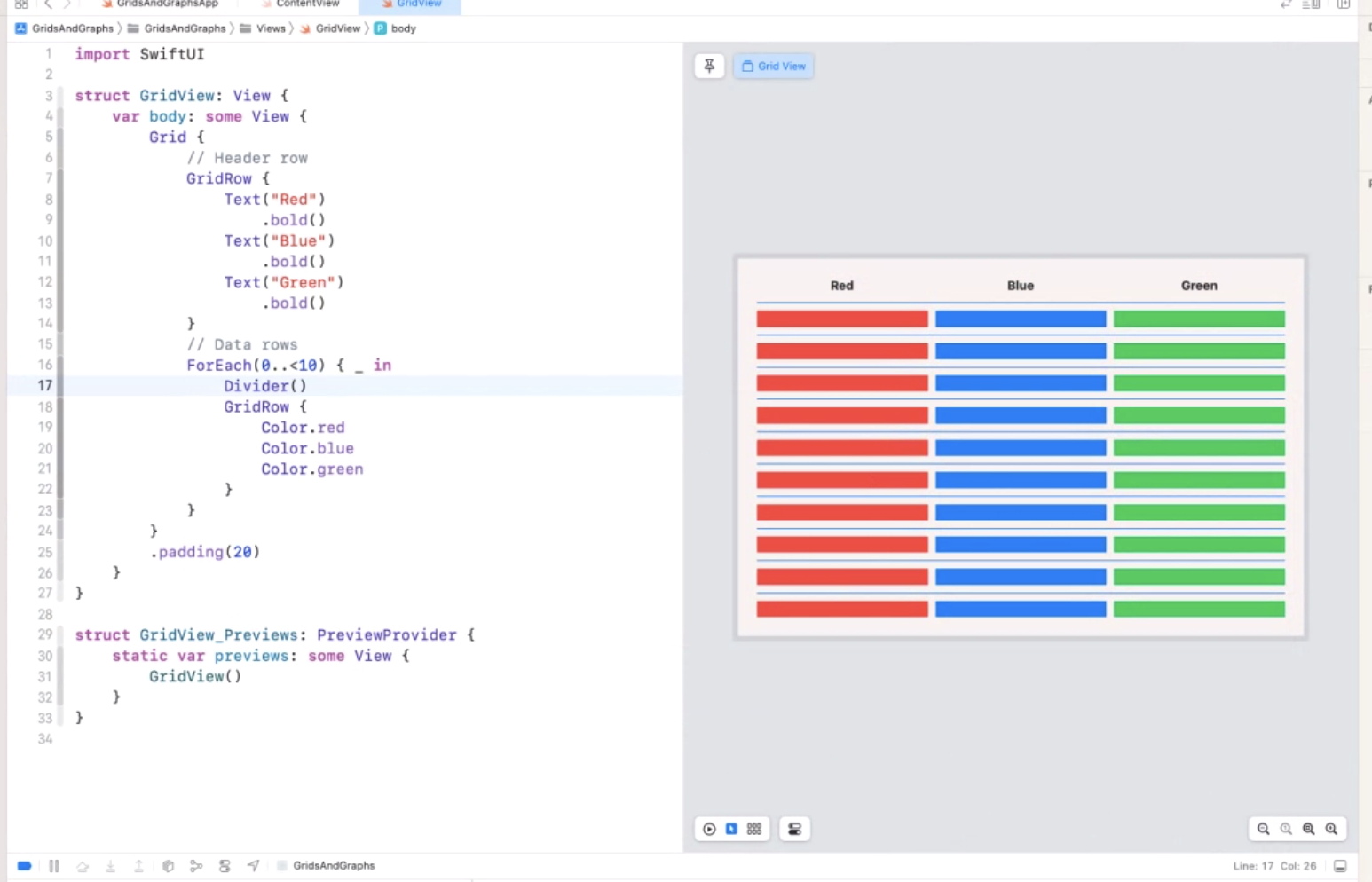1372x882 pixels.
Task: Click Text("Red") in the code
Action: point(274,200)
